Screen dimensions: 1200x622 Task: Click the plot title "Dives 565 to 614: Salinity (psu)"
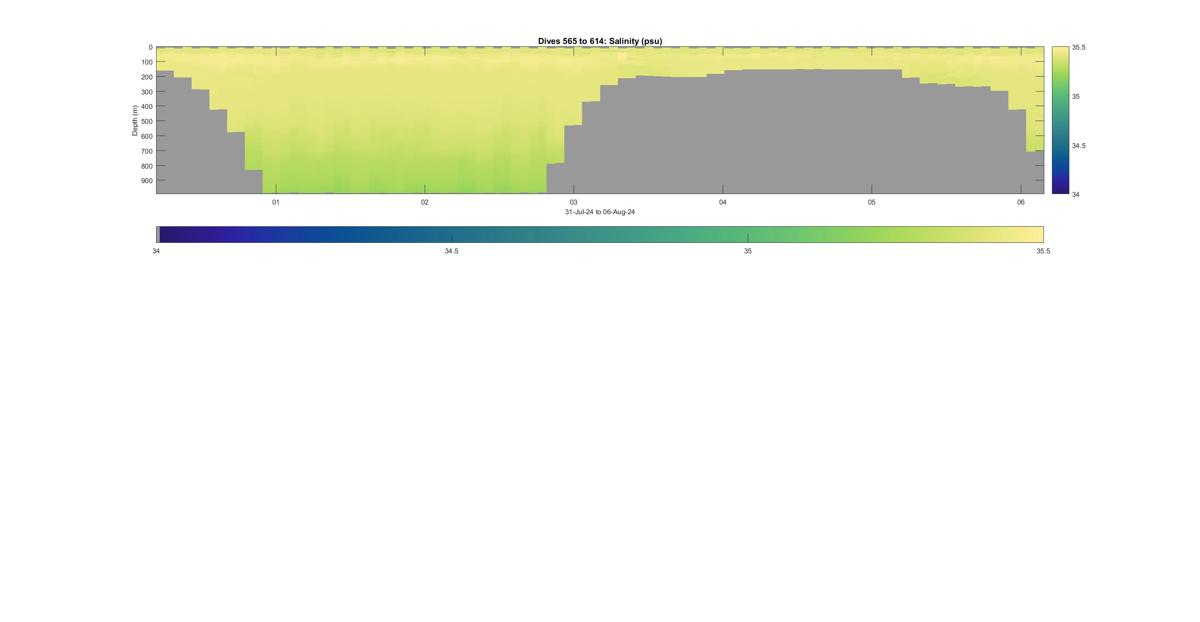pyautogui.click(x=600, y=41)
